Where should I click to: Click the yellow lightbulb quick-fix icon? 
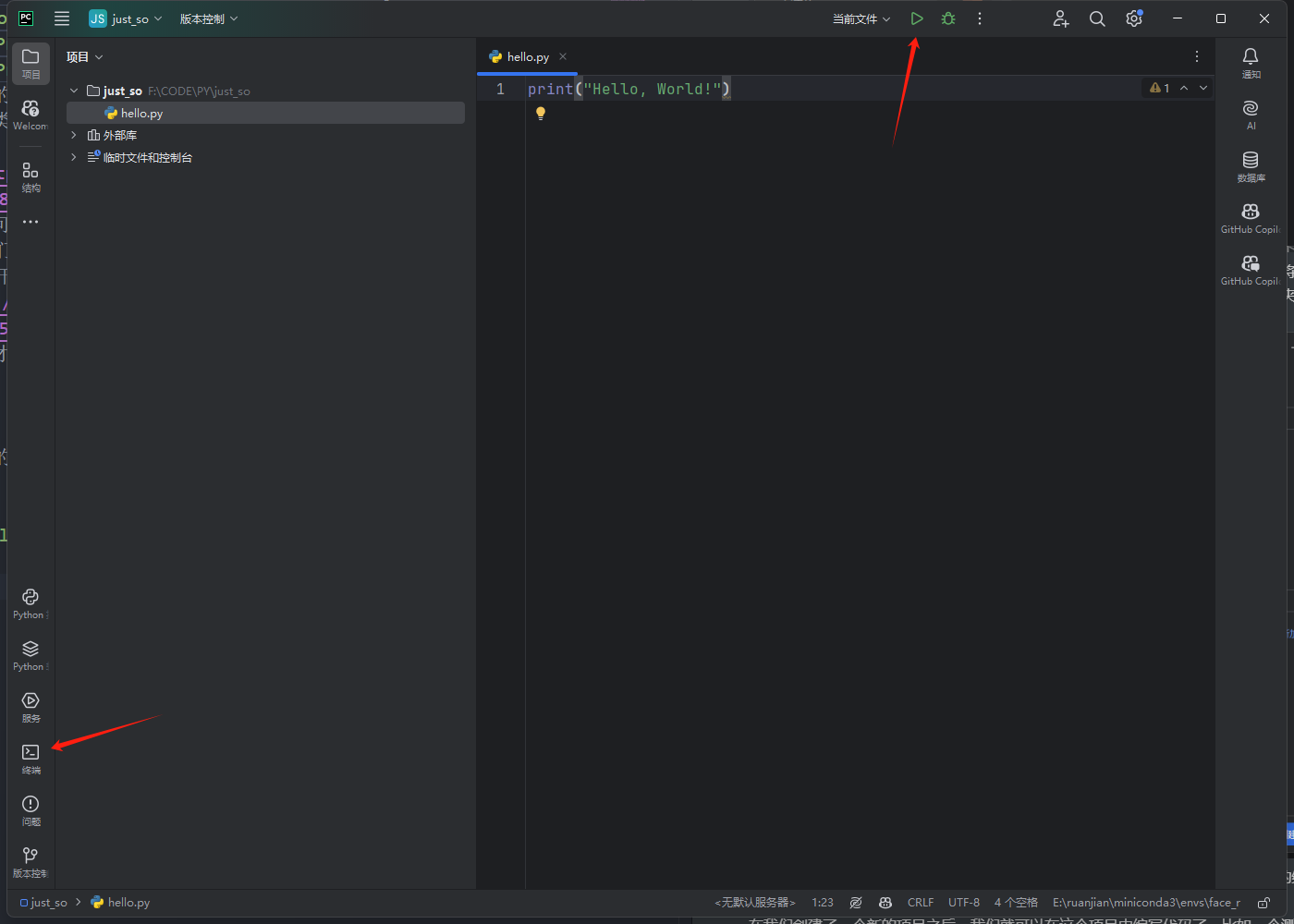point(541,114)
